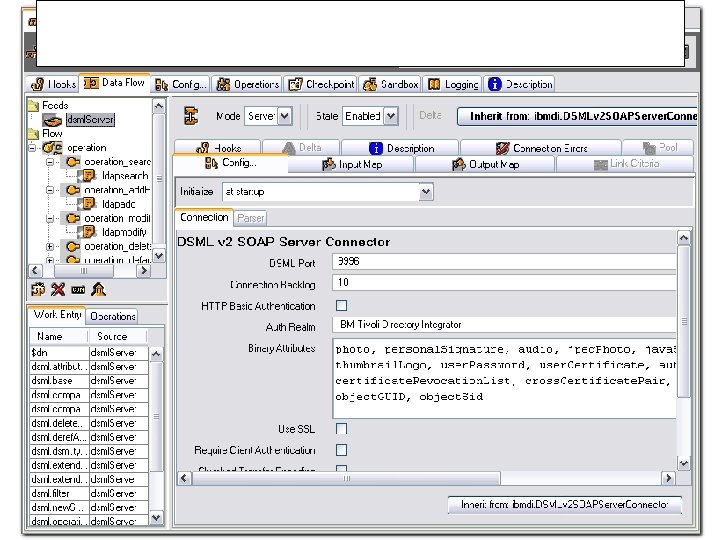Select the $dn work entry row
720x540 pixels.
89,353
